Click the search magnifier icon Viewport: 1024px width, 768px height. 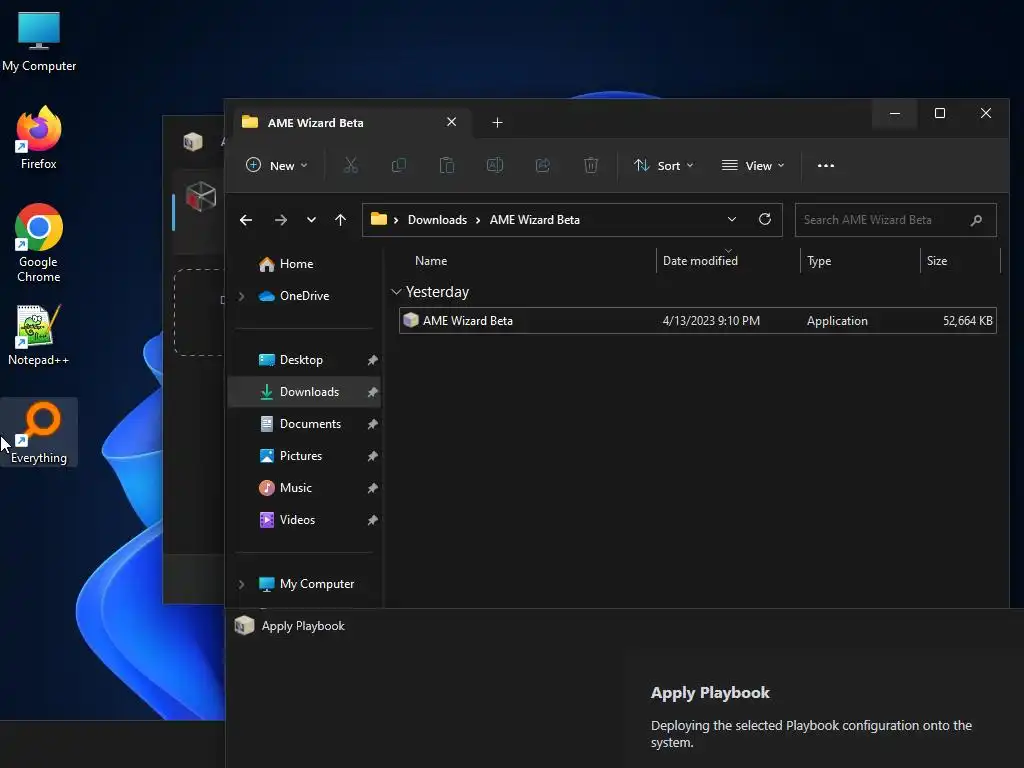pyautogui.click(x=976, y=220)
